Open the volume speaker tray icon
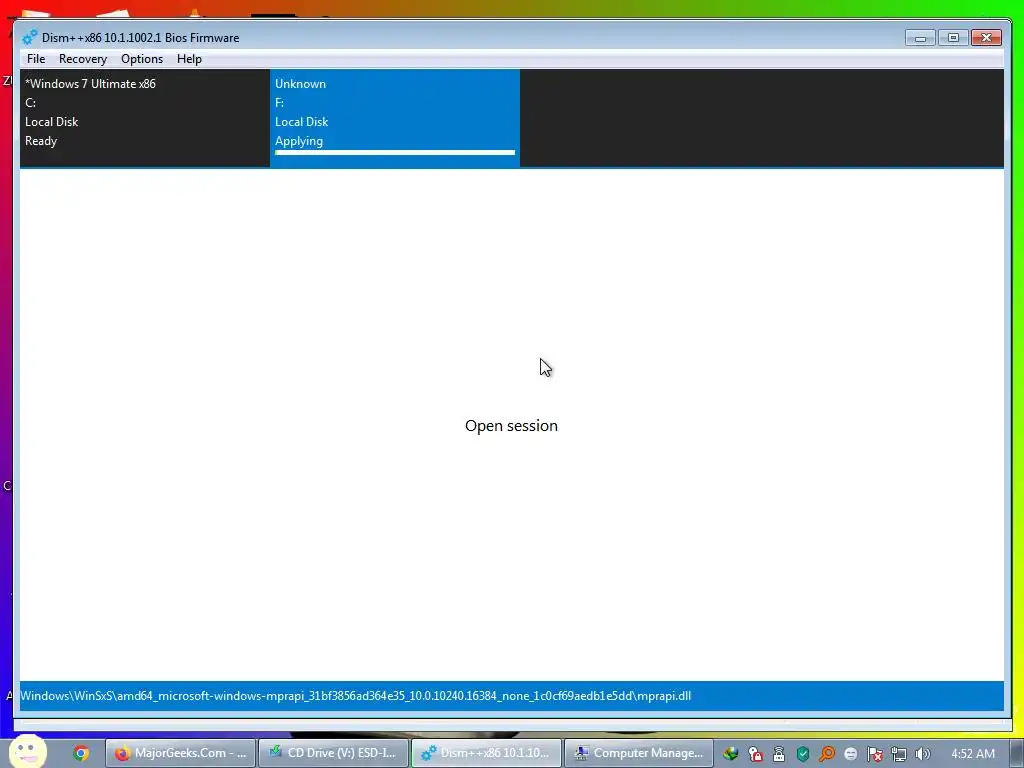Viewport: 1024px width, 768px height. [x=922, y=754]
